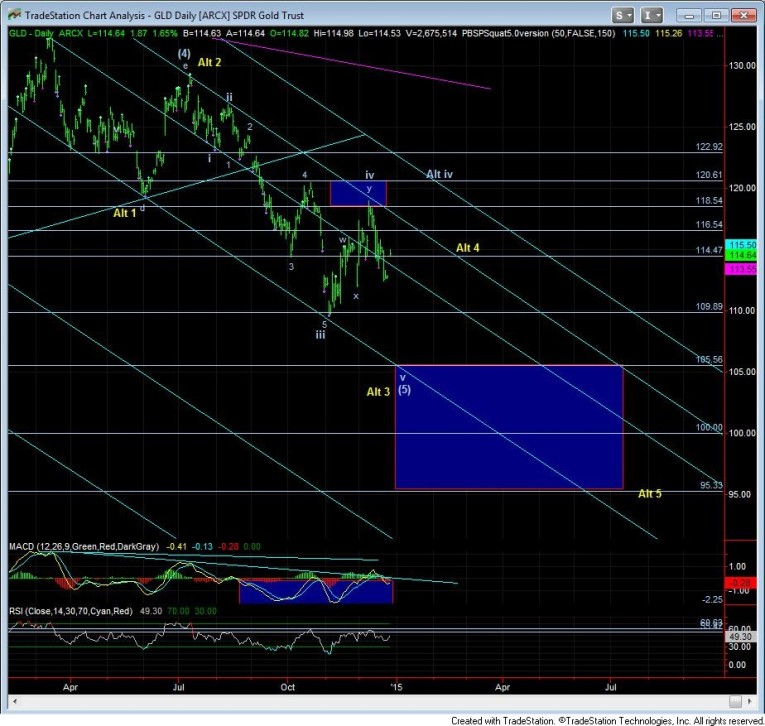Maximize the Chart Analysis window

click(x=716, y=15)
